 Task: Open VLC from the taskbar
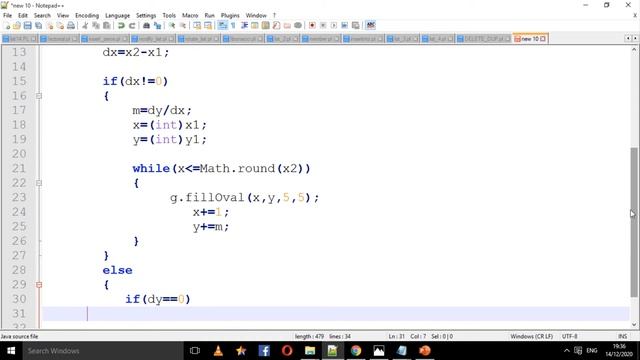point(218,351)
